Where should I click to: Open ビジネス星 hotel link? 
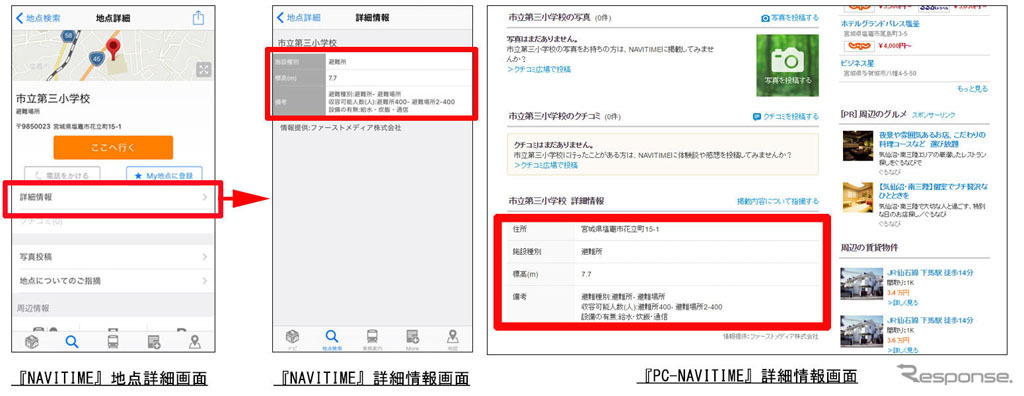pyautogui.click(x=857, y=64)
